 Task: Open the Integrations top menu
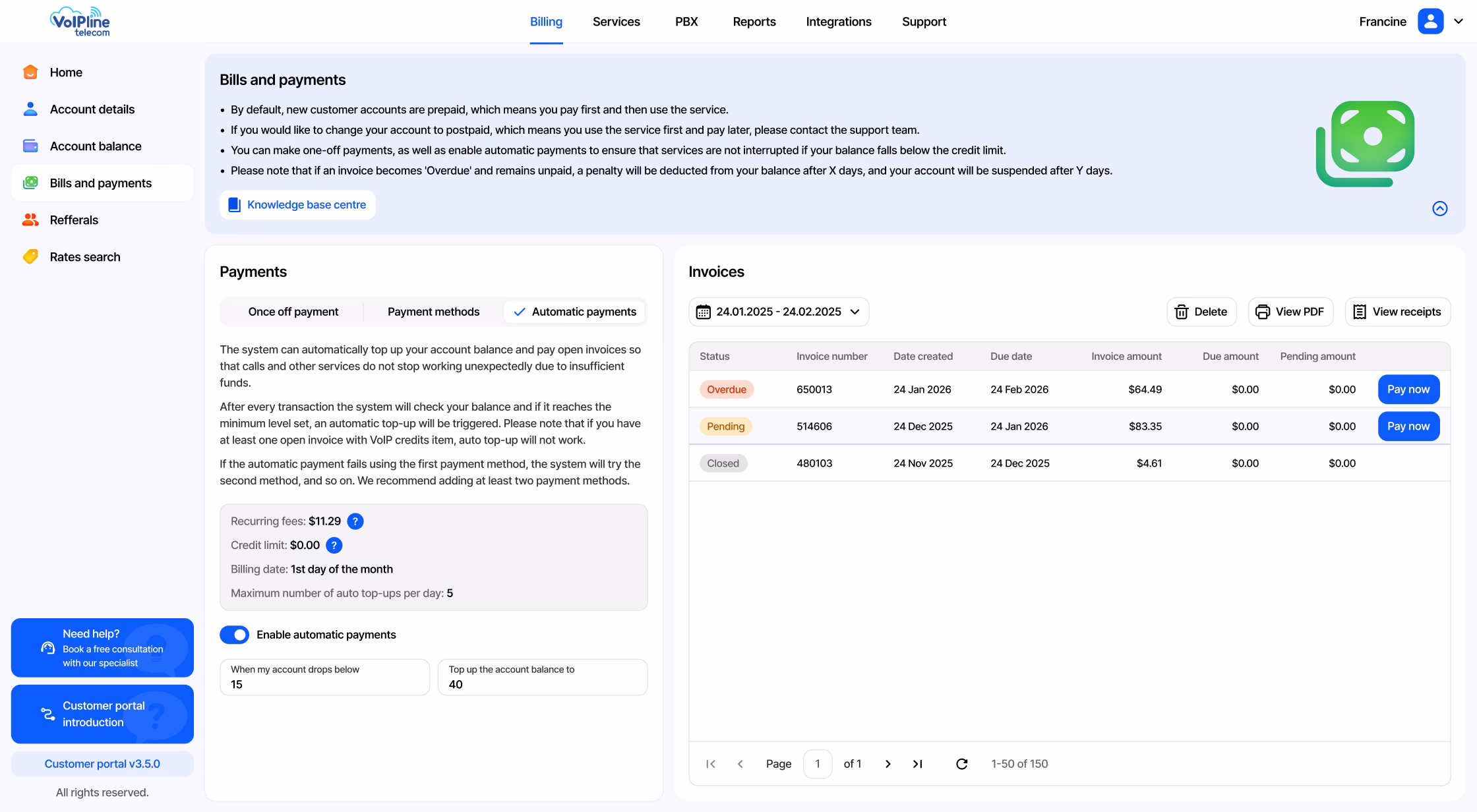[839, 22]
